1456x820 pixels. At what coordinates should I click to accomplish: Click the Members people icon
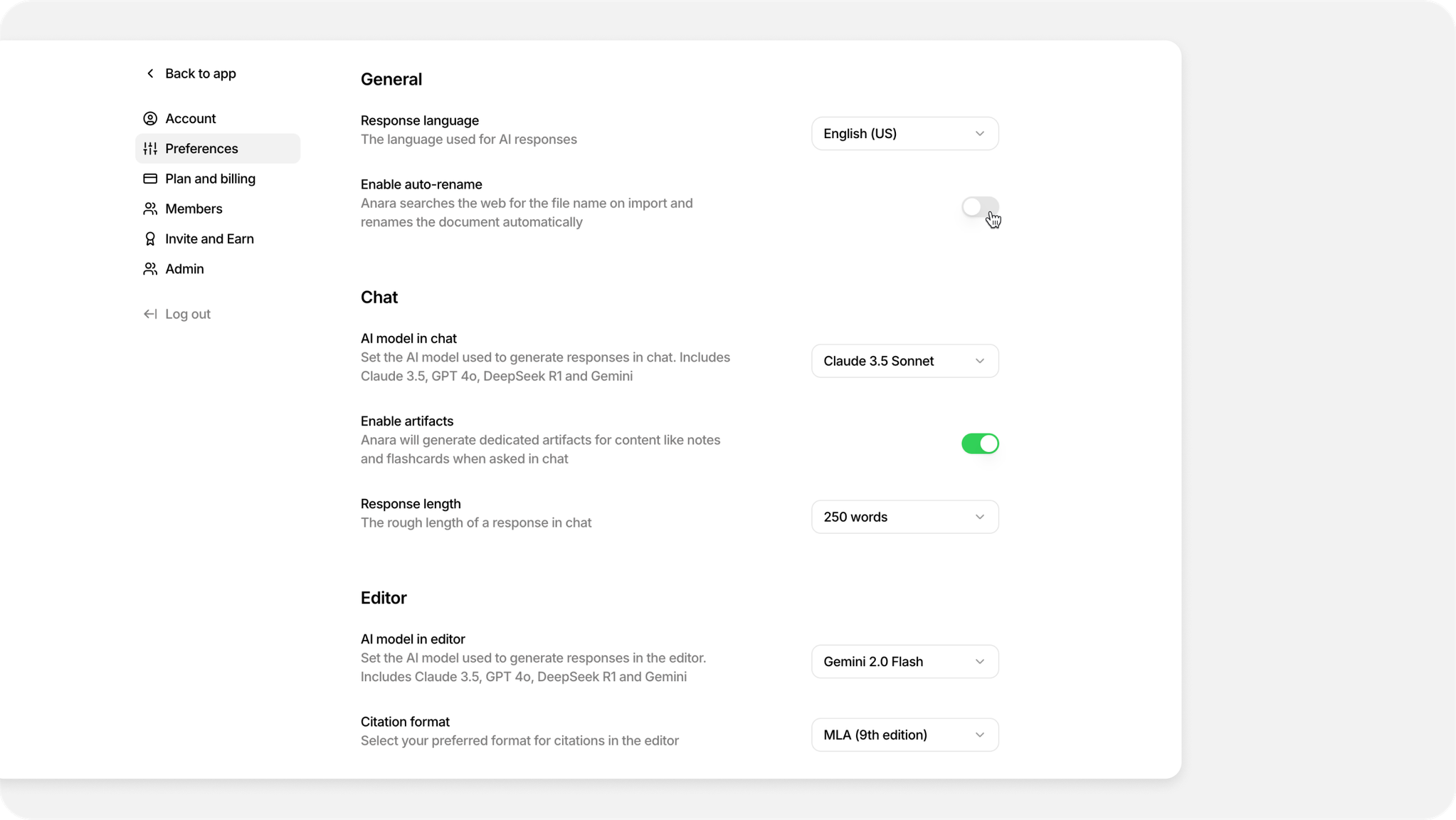coord(150,208)
